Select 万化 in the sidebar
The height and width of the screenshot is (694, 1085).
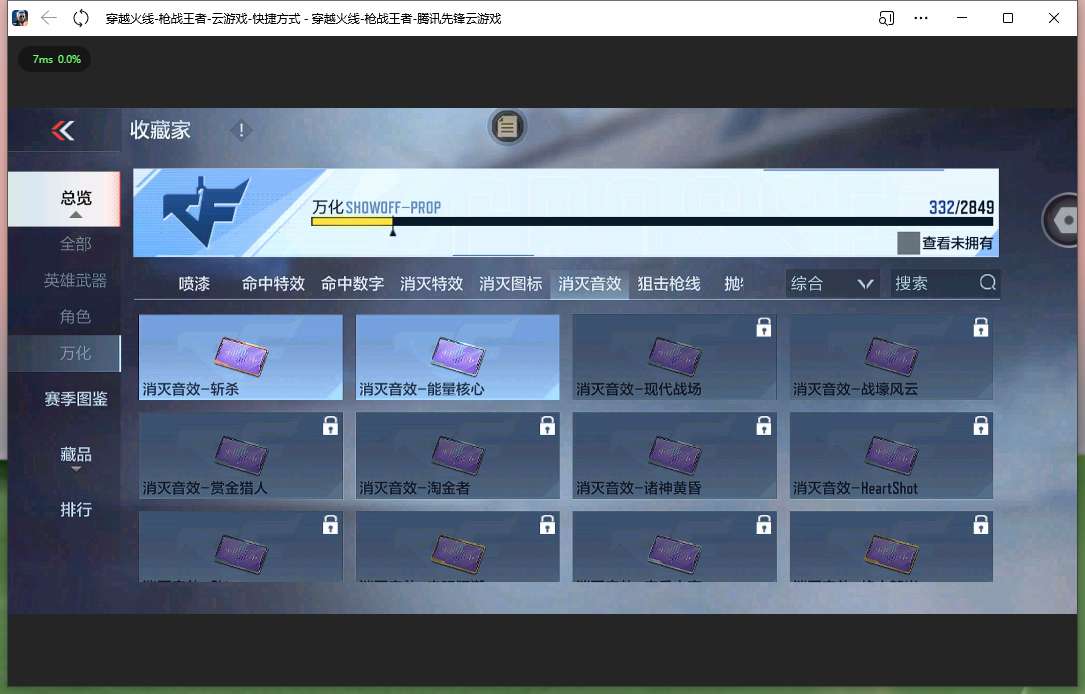tap(64, 353)
